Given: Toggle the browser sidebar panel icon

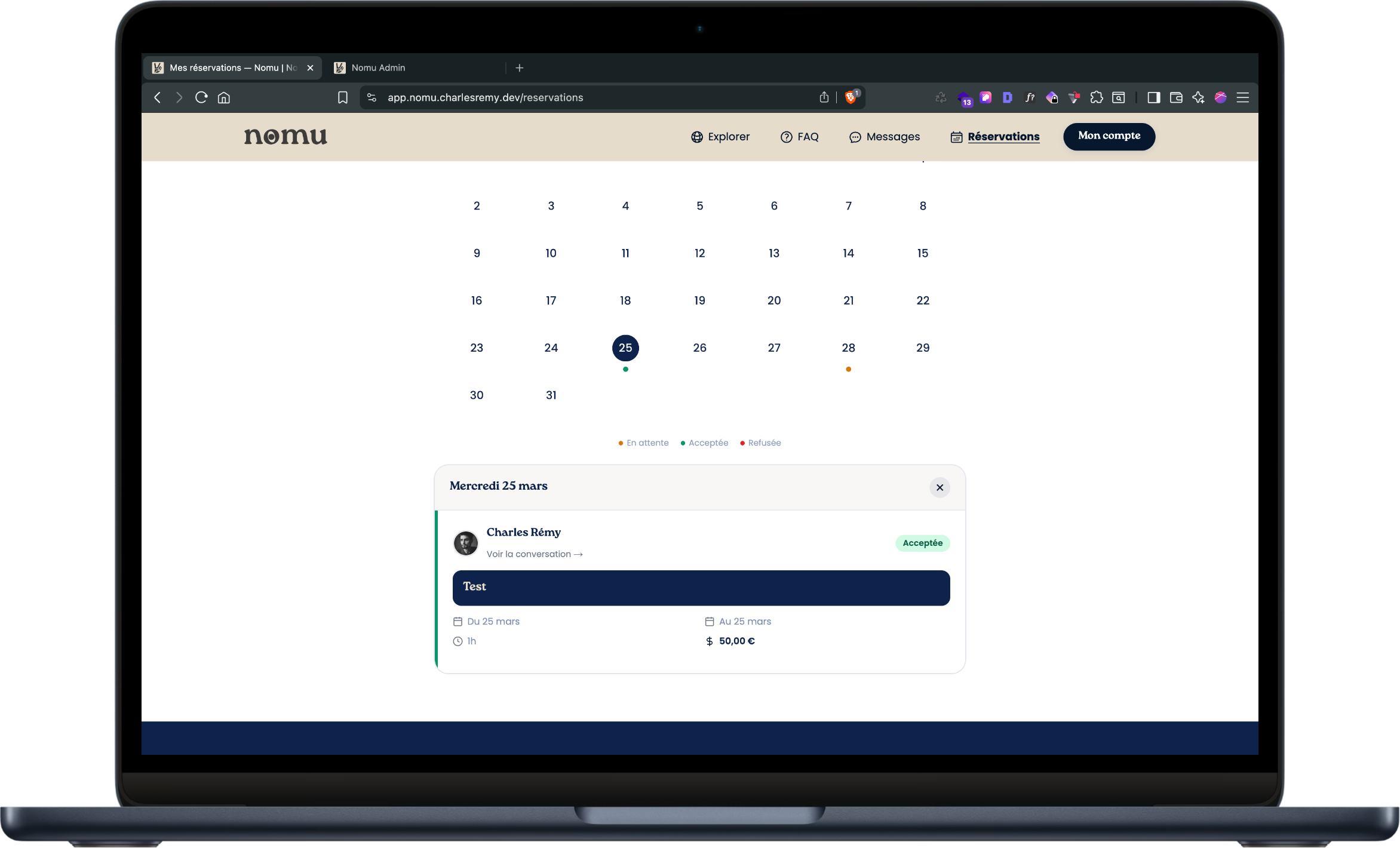Looking at the screenshot, I should point(1153,97).
